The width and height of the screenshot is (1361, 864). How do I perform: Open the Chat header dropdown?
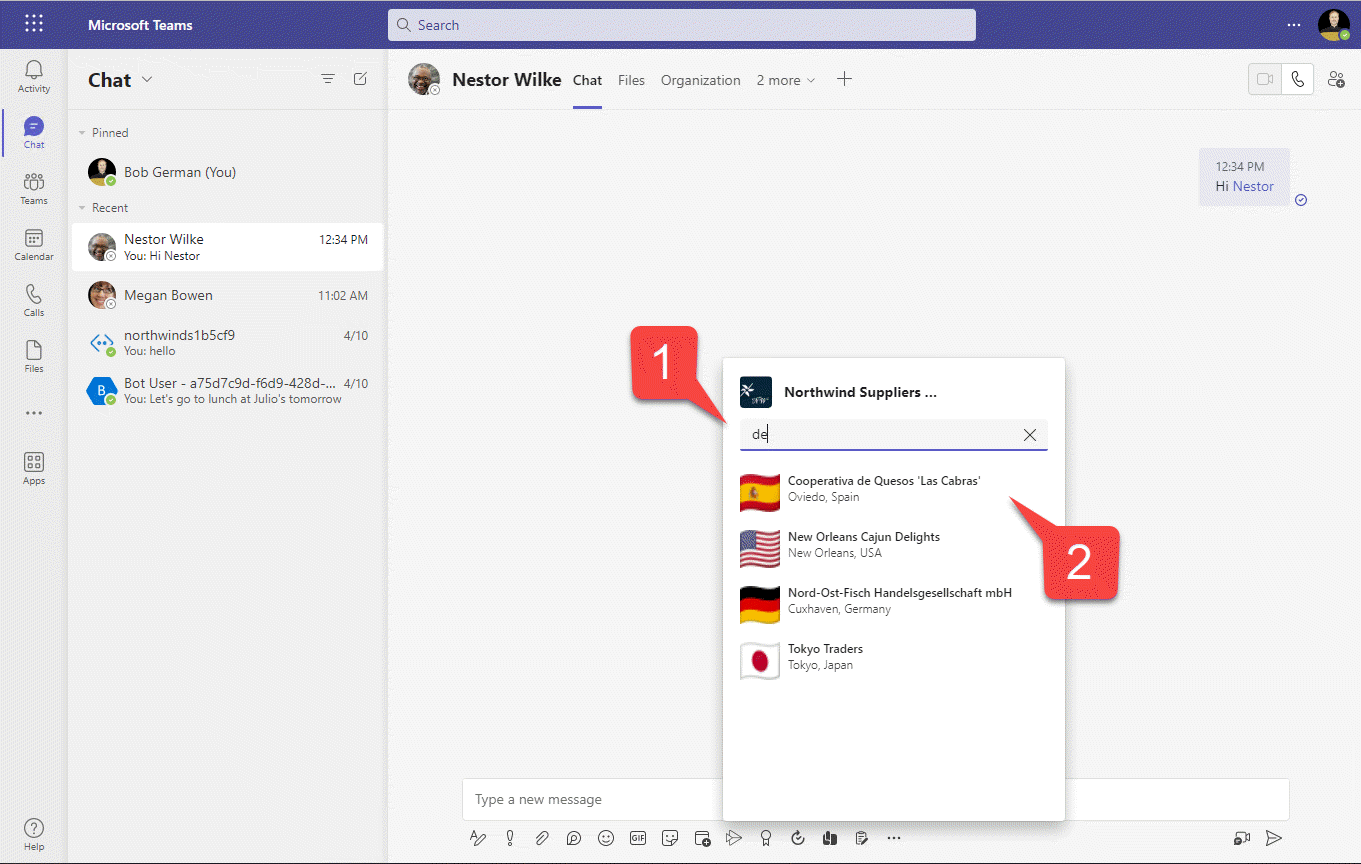coord(148,80)
